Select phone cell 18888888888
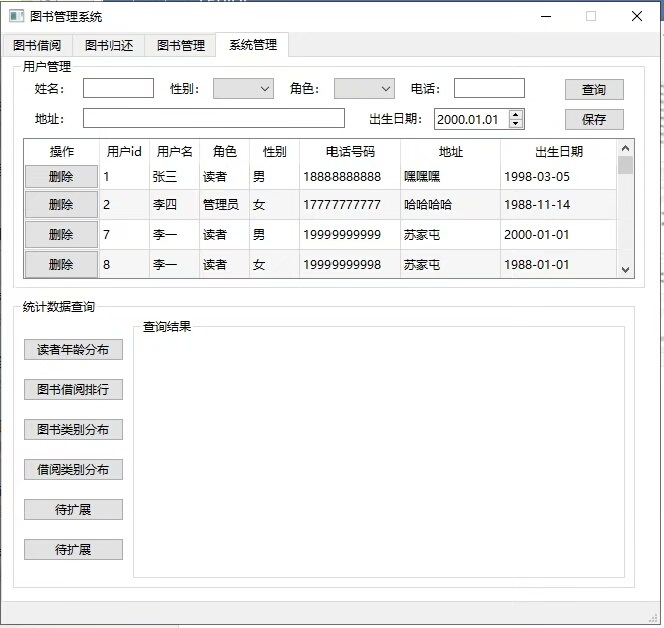Screen dimensions: 664x628 coord(350,176)
